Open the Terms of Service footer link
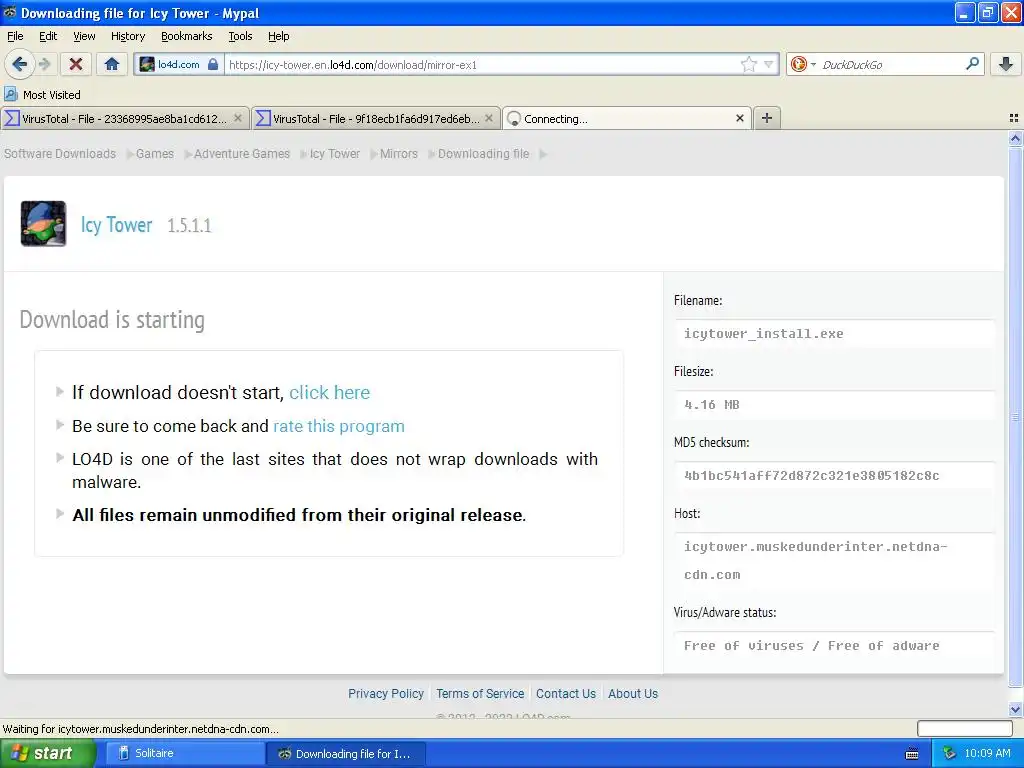Image resolution: width=1024 pixels, height=768 pixels. click(480, 694)
